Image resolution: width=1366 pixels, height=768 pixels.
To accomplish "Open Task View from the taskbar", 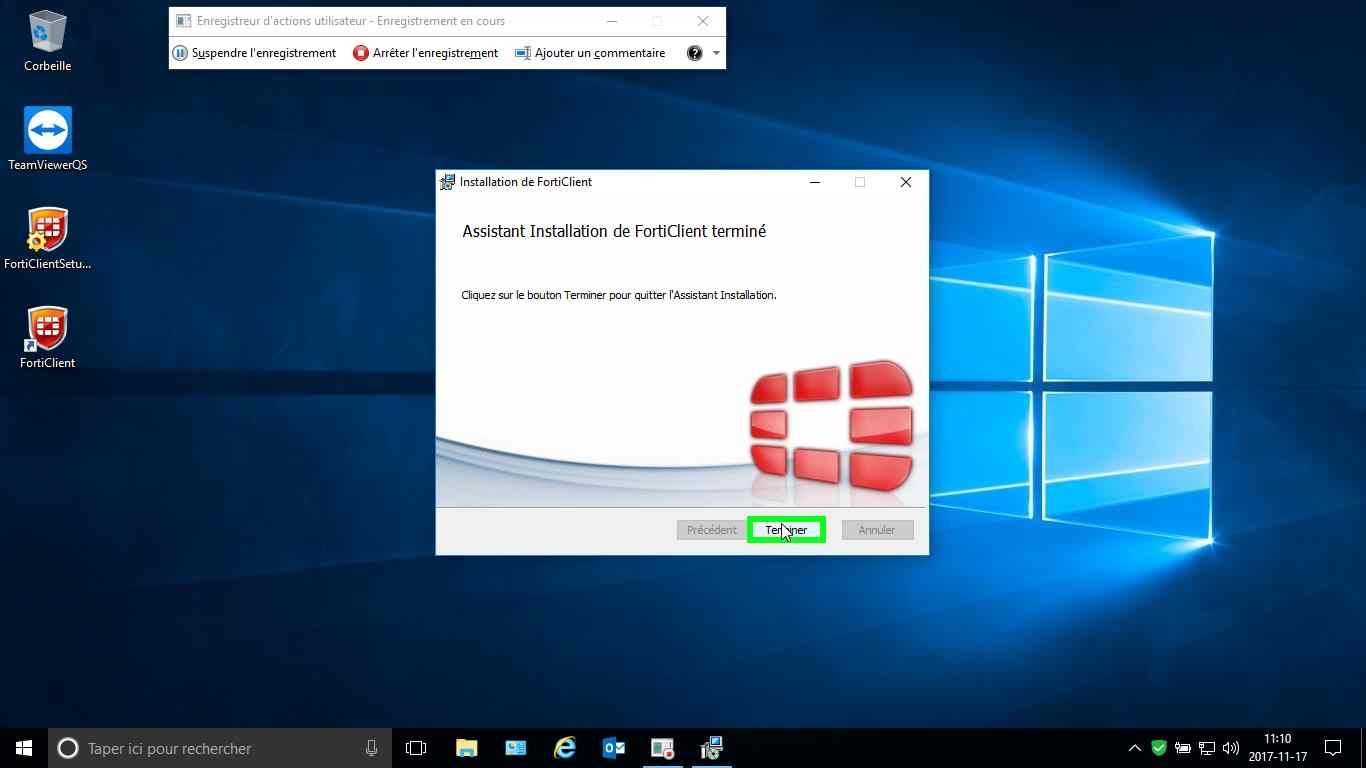I will tap(416, 748).
